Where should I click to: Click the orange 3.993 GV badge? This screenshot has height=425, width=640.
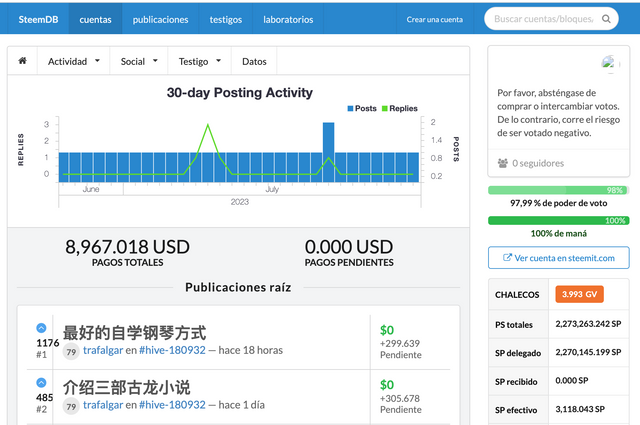click(x=579, y=294)
